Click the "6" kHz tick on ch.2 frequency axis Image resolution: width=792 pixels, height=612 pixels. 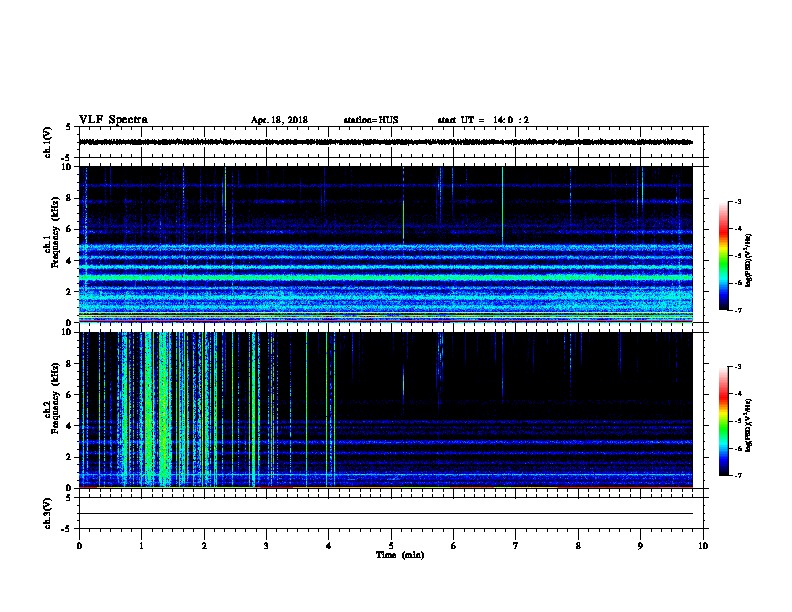70,394
